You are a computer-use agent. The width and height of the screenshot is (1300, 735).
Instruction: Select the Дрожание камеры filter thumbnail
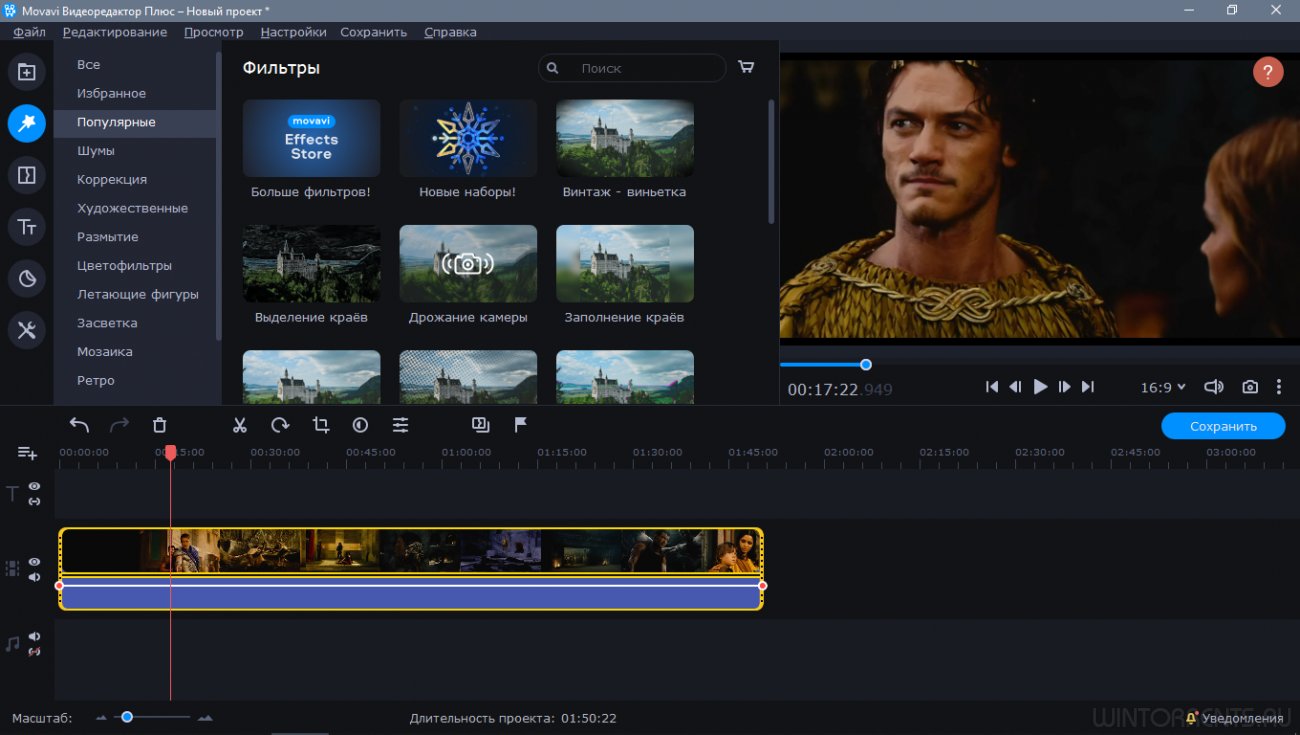click(x=468, y=264)
